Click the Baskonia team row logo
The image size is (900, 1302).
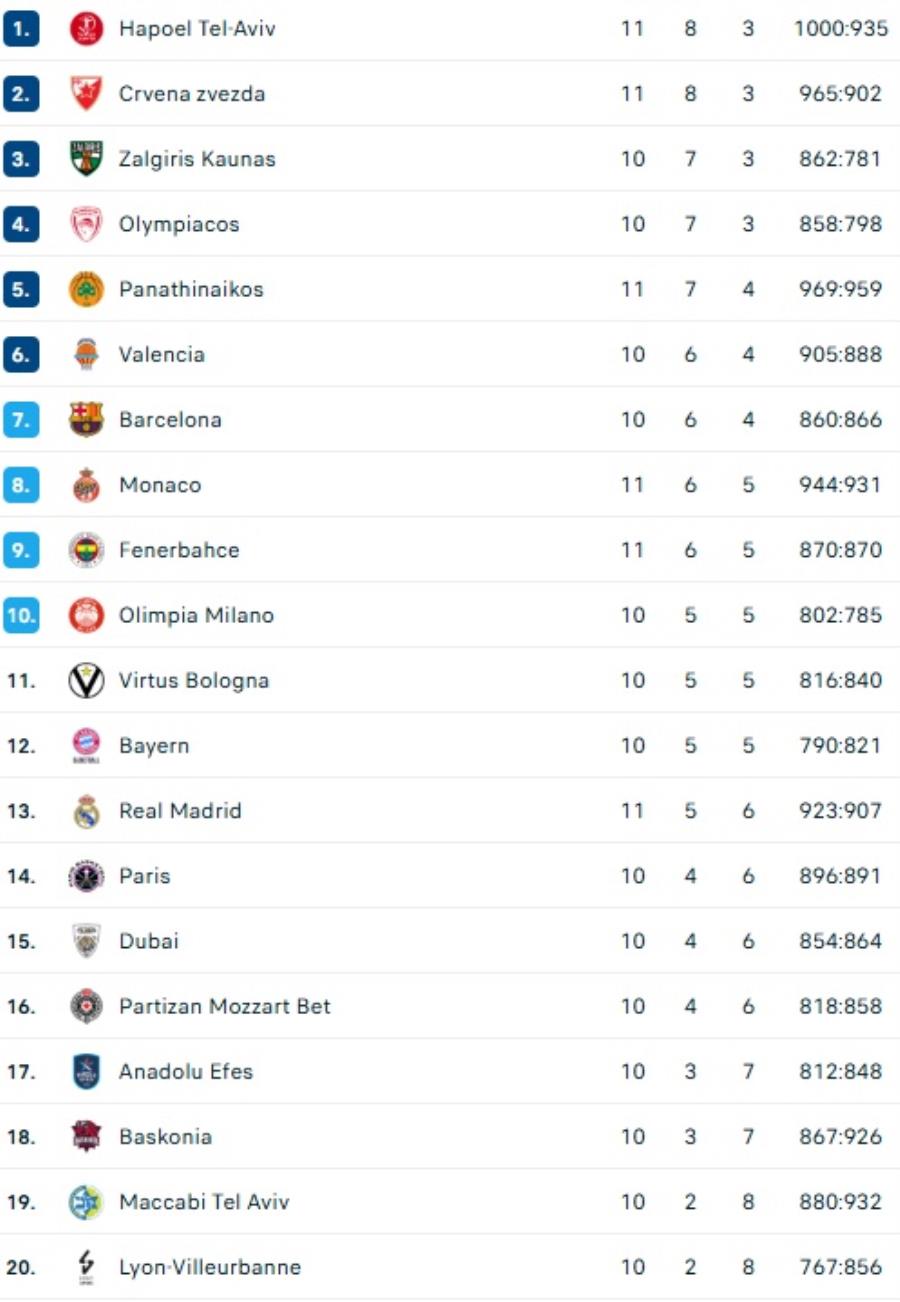(86, 1137)
